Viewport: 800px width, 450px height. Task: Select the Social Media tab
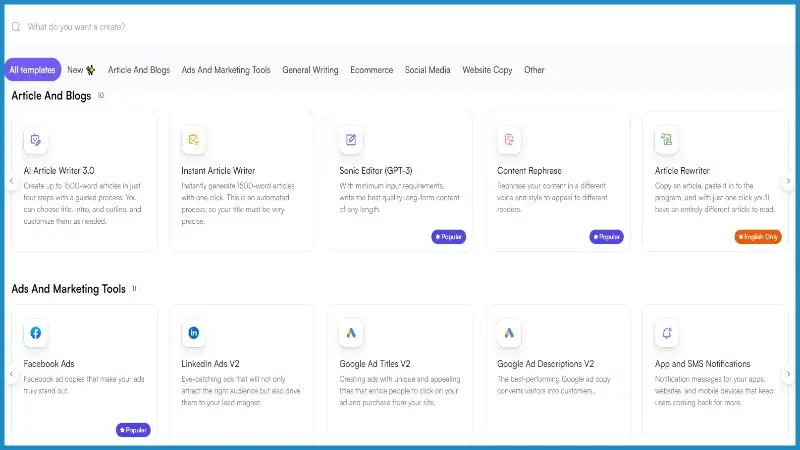pyautogui.click(x=428, y=70)
